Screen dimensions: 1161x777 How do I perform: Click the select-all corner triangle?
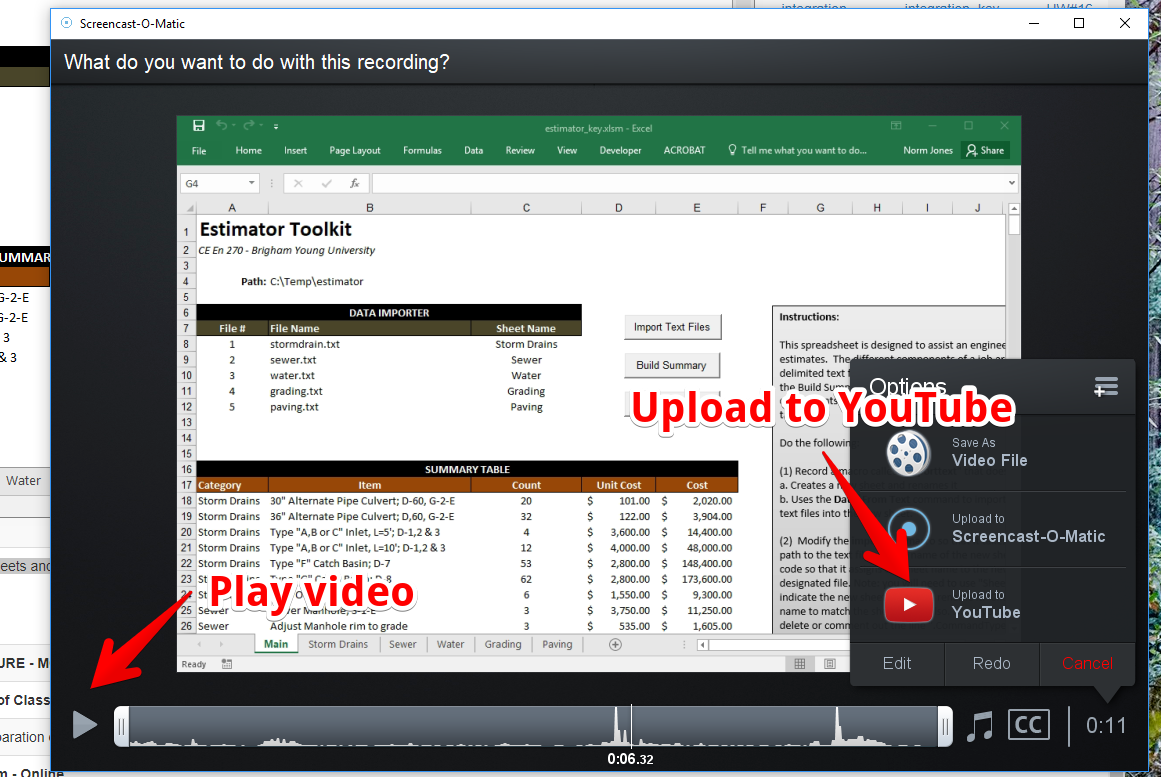click(188, 208)
